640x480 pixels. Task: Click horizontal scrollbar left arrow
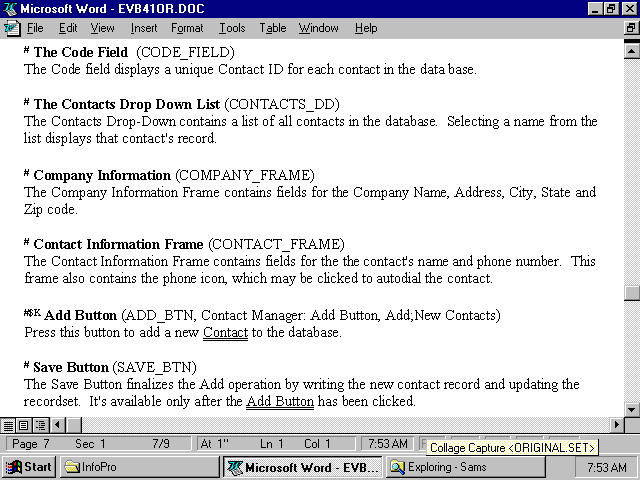pos(56,426)
